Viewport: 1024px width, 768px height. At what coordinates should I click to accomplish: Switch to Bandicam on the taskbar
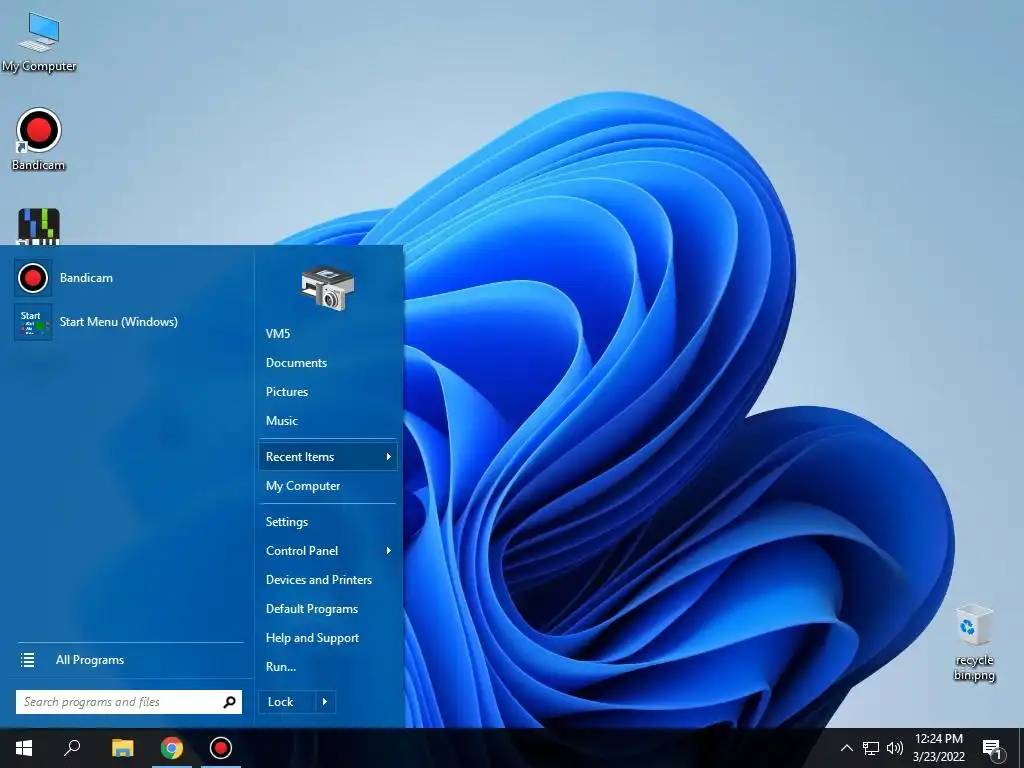[221, 748]
